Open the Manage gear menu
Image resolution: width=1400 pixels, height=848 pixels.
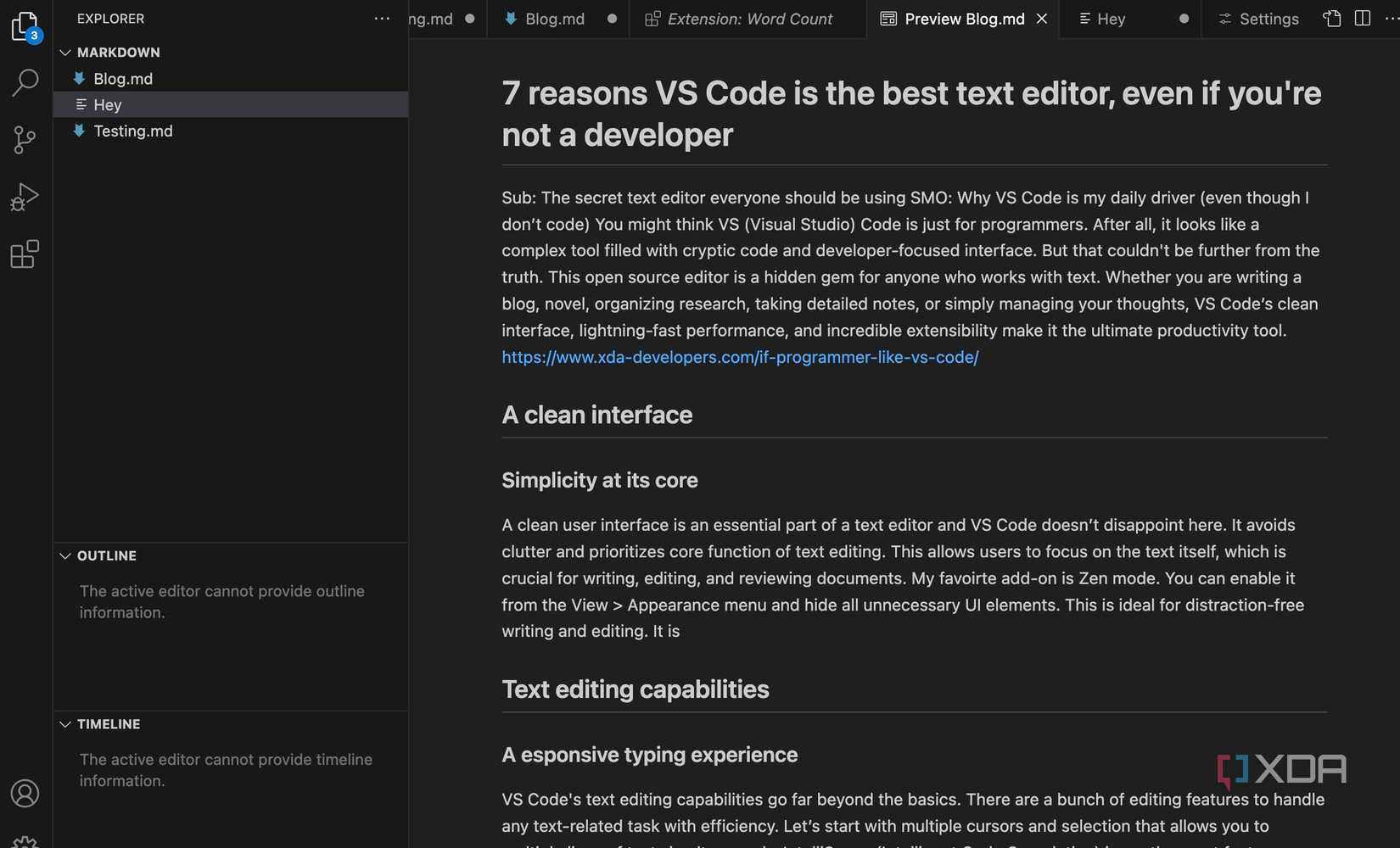pyautogui.click(x=25, y=841)
